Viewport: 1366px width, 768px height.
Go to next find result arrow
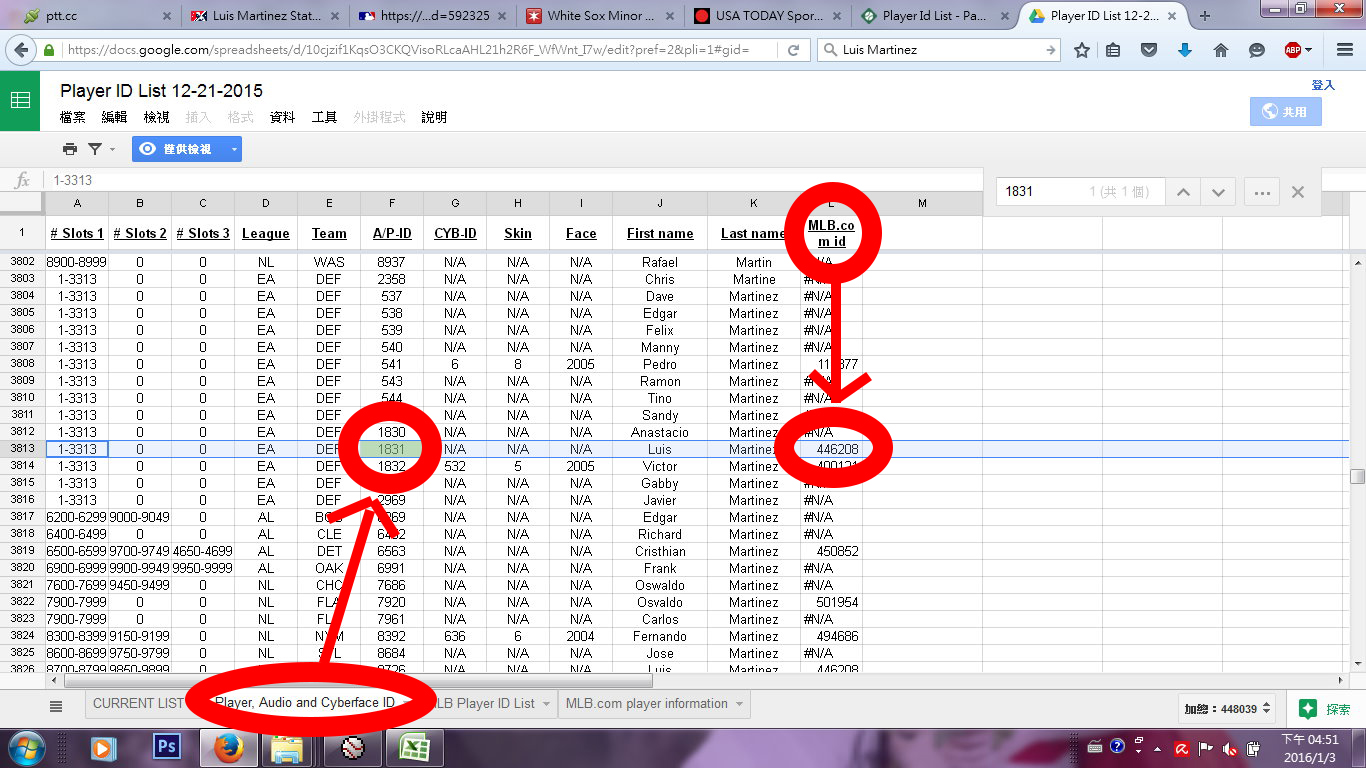(x=1218, y=192)
